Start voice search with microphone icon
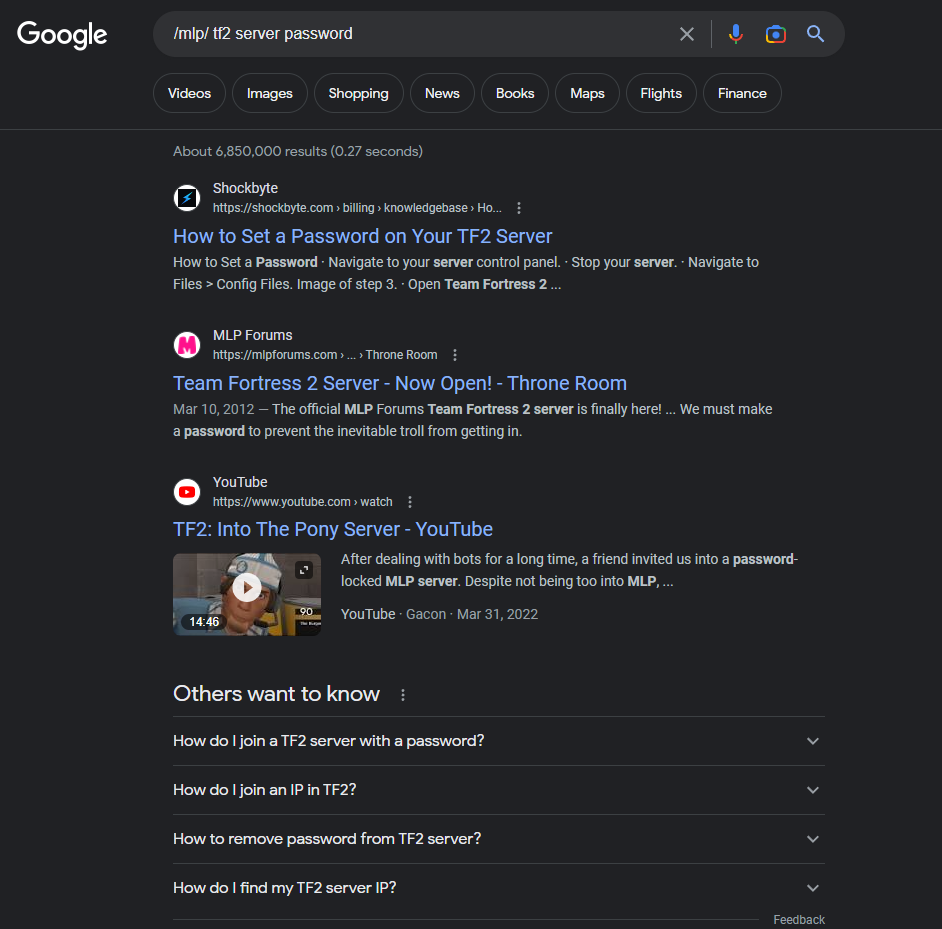The image size is (942, 929). [x=736, y=34]
